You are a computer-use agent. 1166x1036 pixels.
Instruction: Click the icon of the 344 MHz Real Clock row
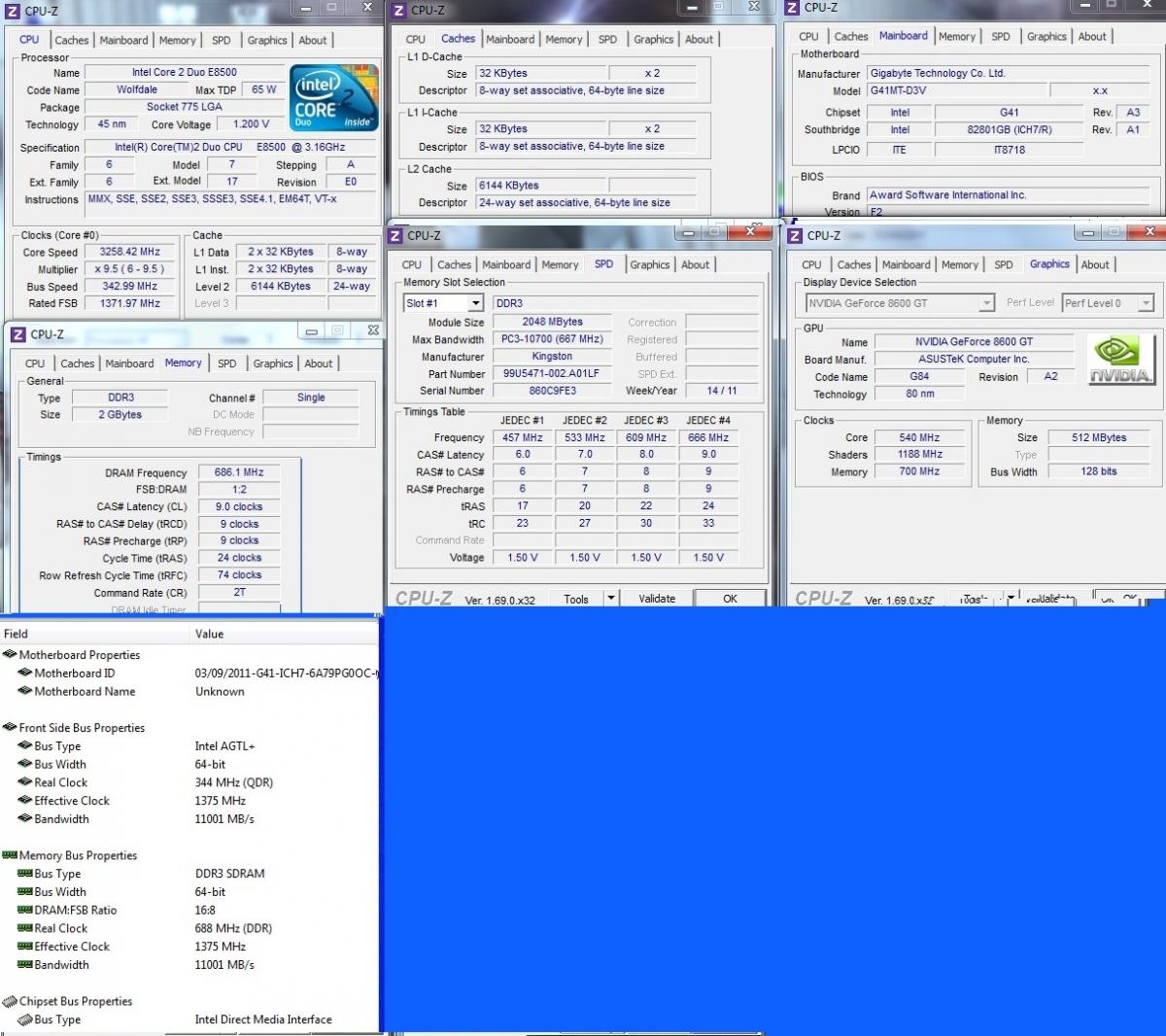[x=25, y=782]
